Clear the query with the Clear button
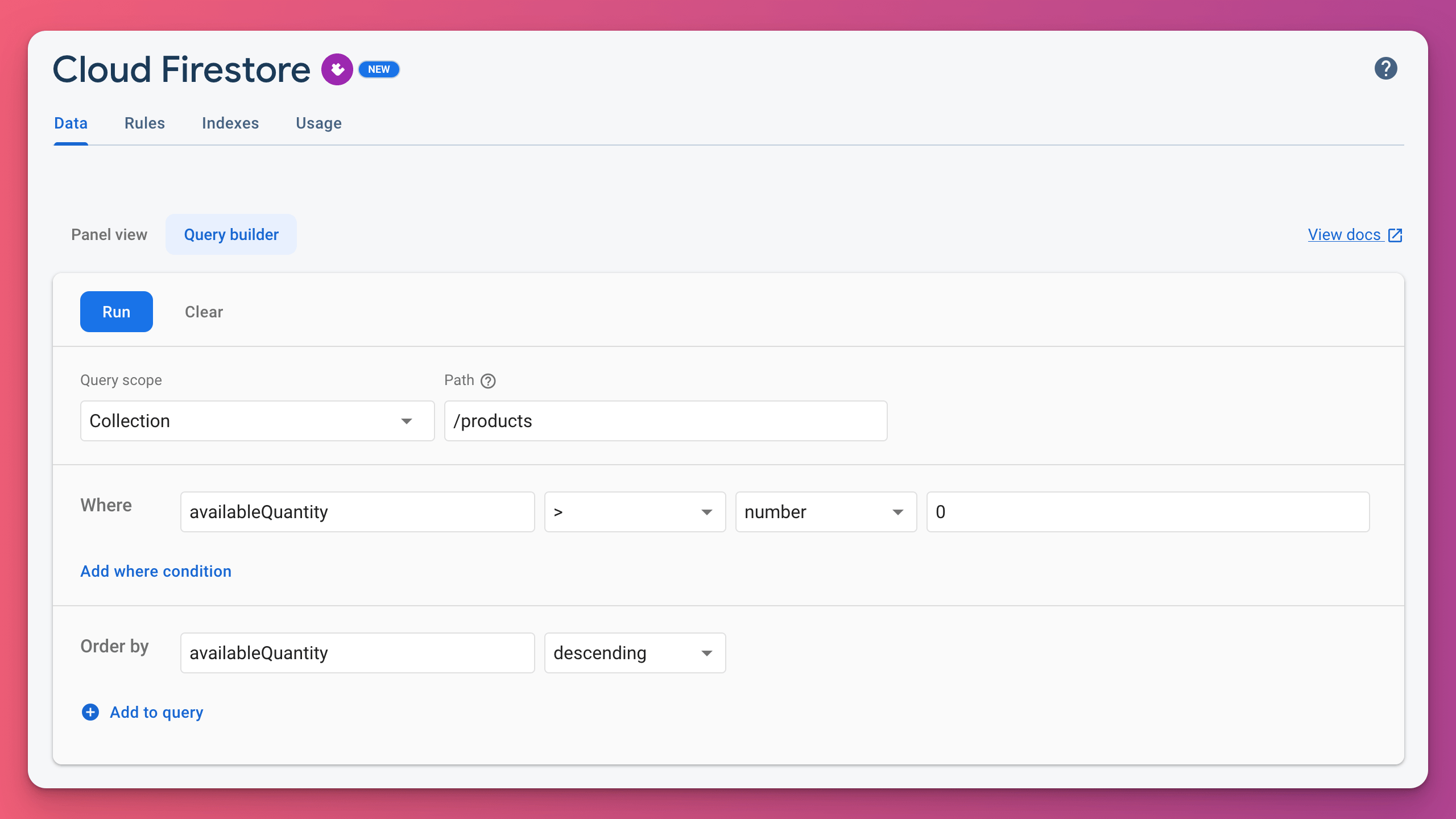This screenshot has width=1456, height=819. pyautogui.click(x=204, y=312)
